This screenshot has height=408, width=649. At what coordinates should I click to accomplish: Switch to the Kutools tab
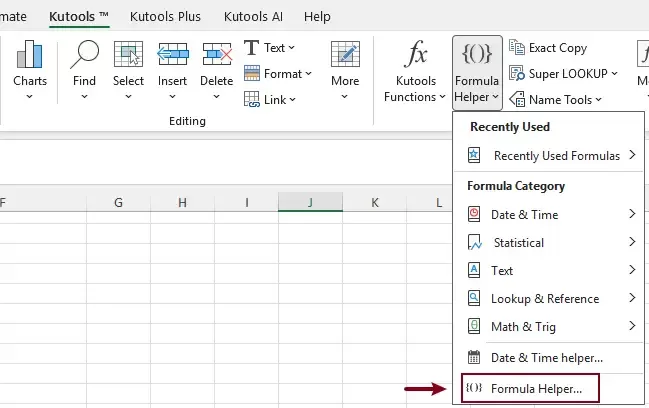(x=79, y=17)
